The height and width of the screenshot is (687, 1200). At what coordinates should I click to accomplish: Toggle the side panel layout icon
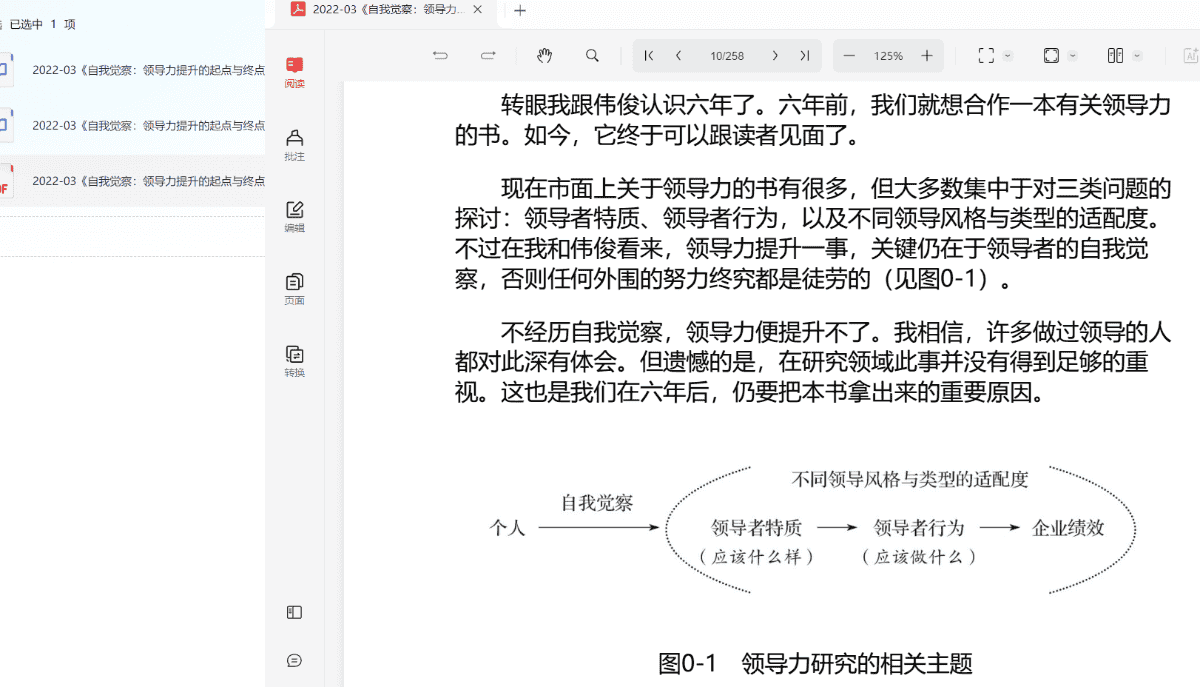click(294, 612)
